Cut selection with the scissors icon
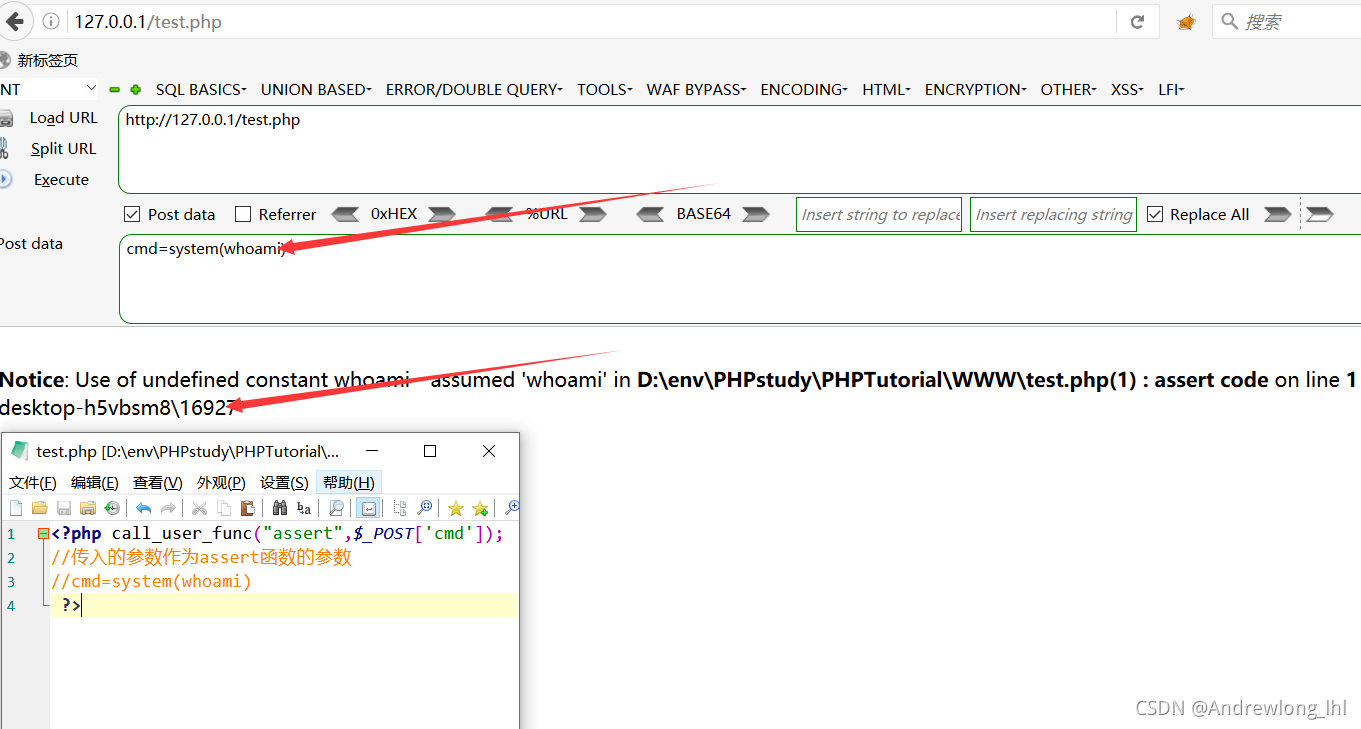This screenshot has width=1361, height=729. [199, 508]
